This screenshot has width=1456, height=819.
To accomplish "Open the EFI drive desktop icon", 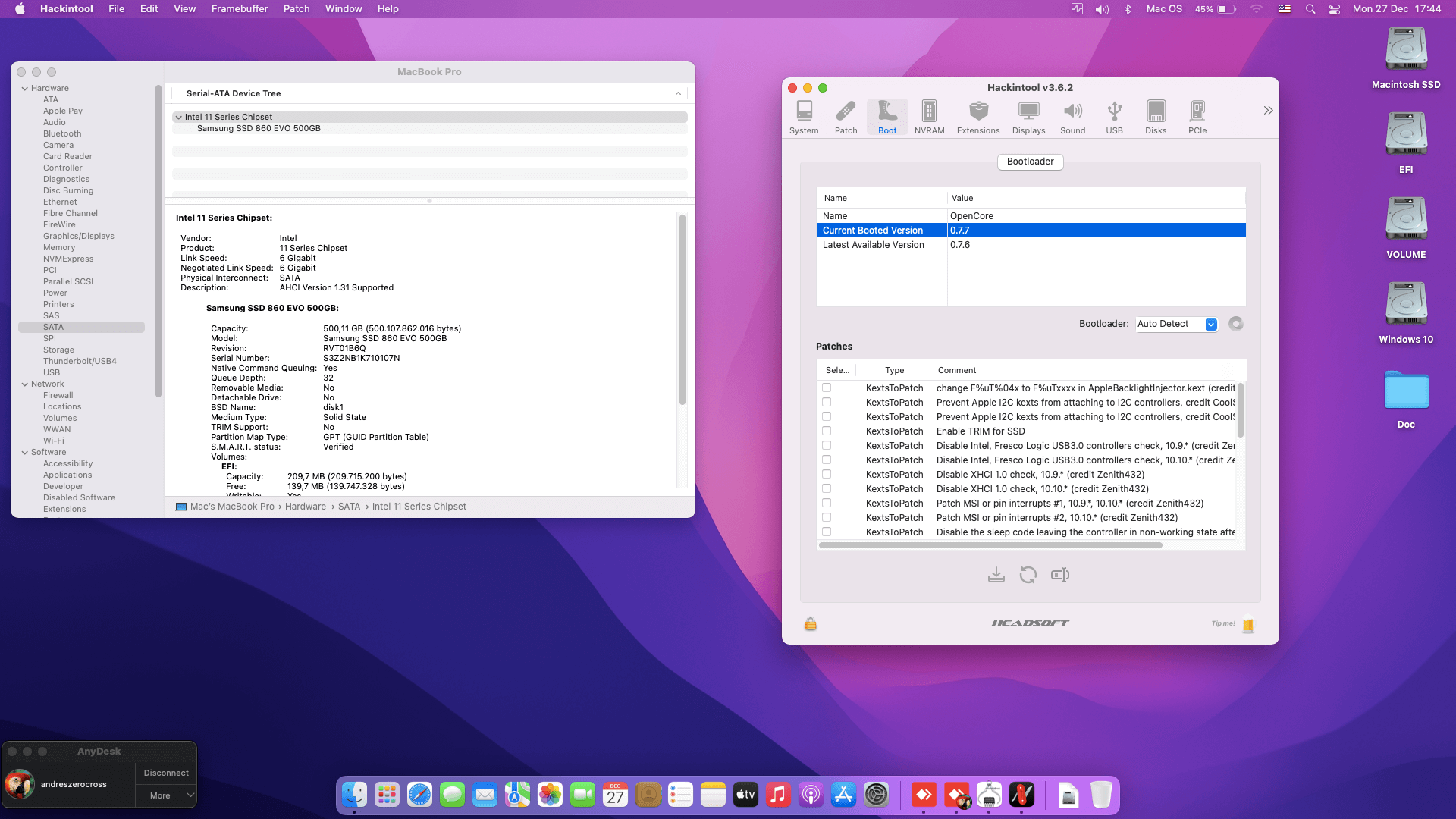I will [x=1406, y=144].
